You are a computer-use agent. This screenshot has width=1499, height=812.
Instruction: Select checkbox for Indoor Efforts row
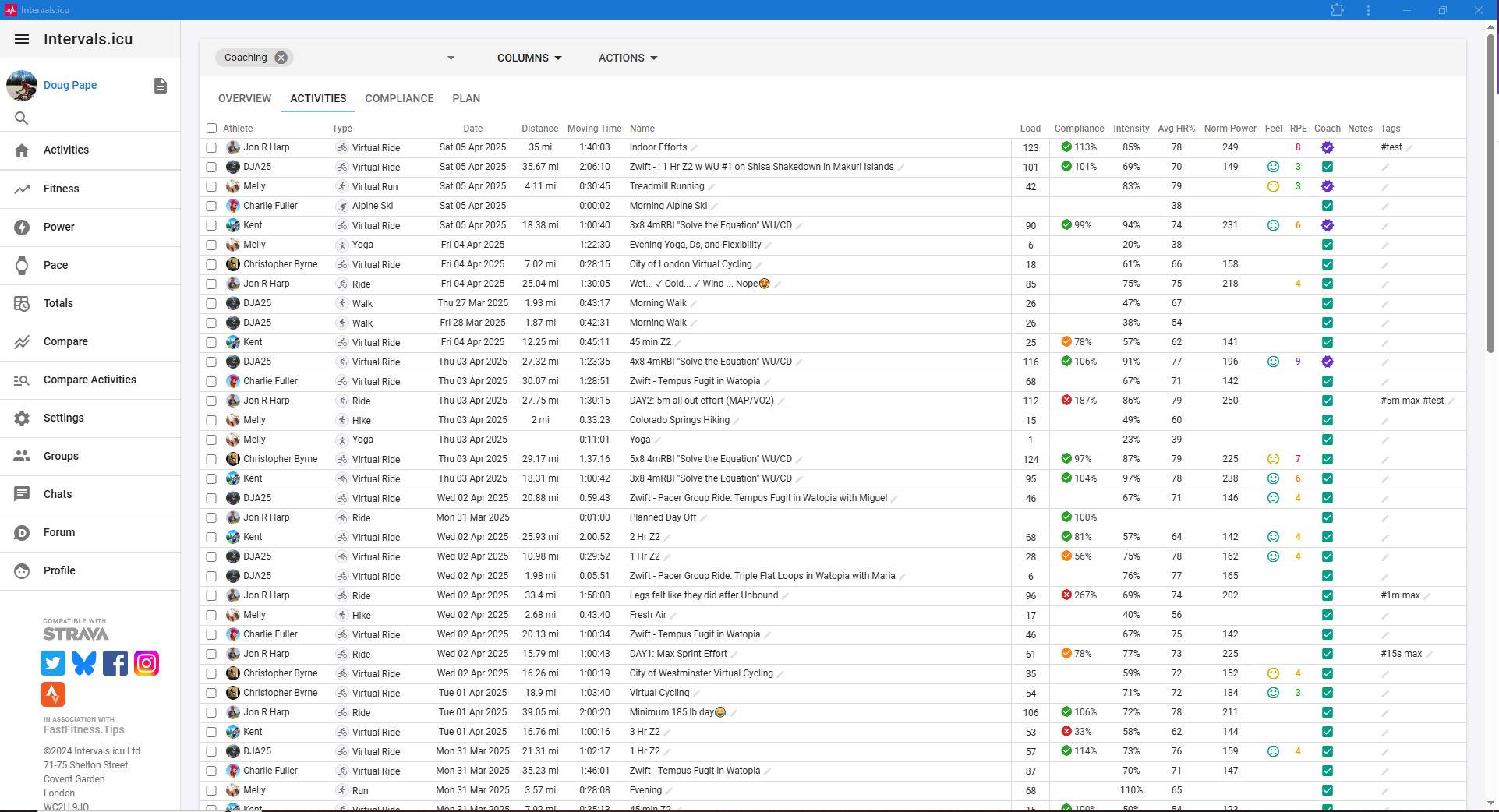pos(211,147)
